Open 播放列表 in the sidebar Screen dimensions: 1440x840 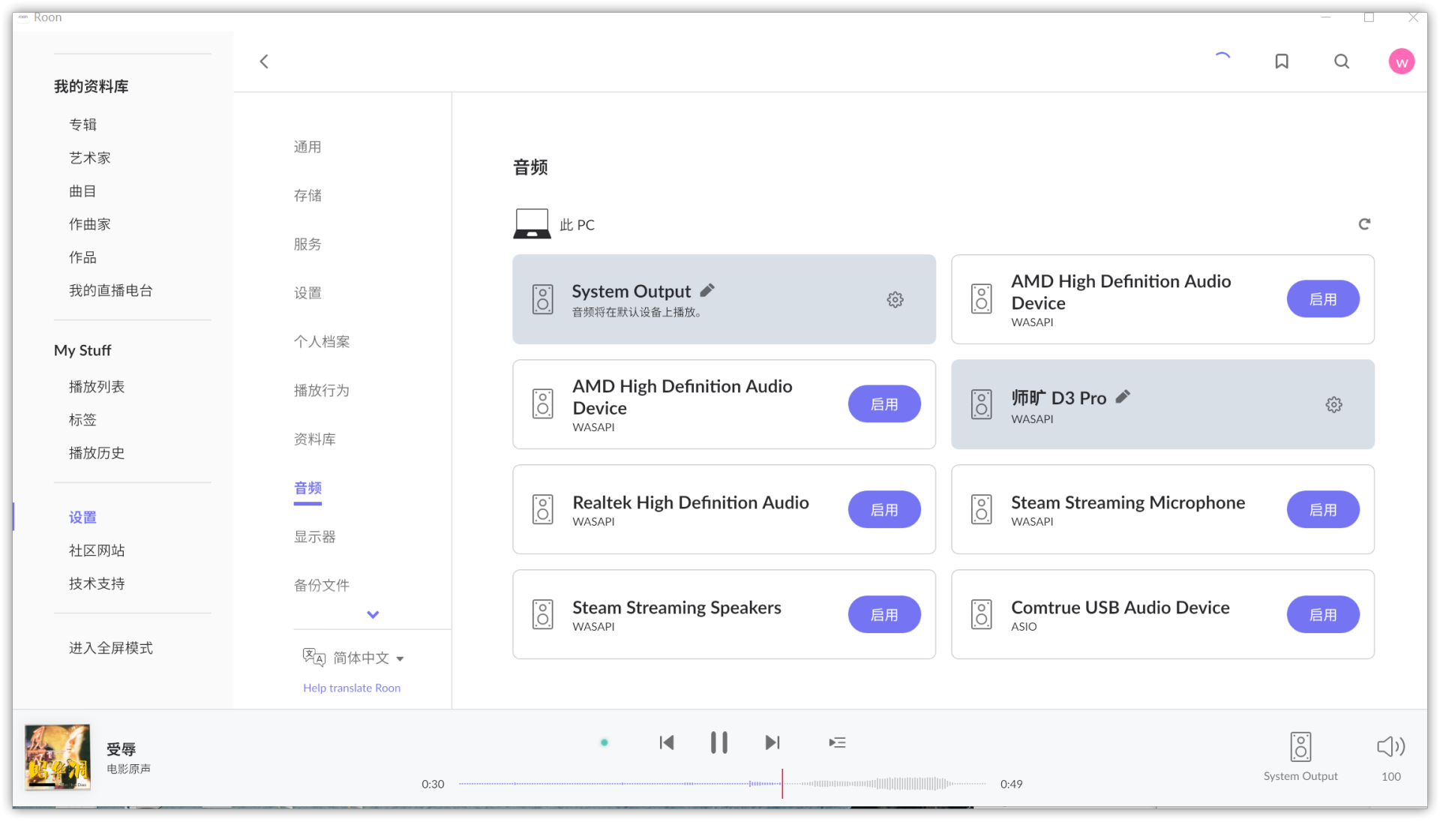(x=97, y=387)
